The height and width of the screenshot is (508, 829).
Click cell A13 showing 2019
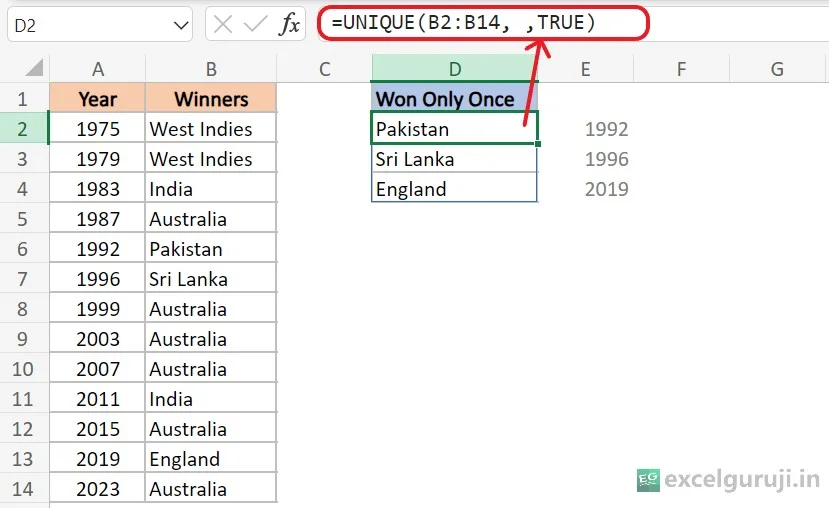98,459
